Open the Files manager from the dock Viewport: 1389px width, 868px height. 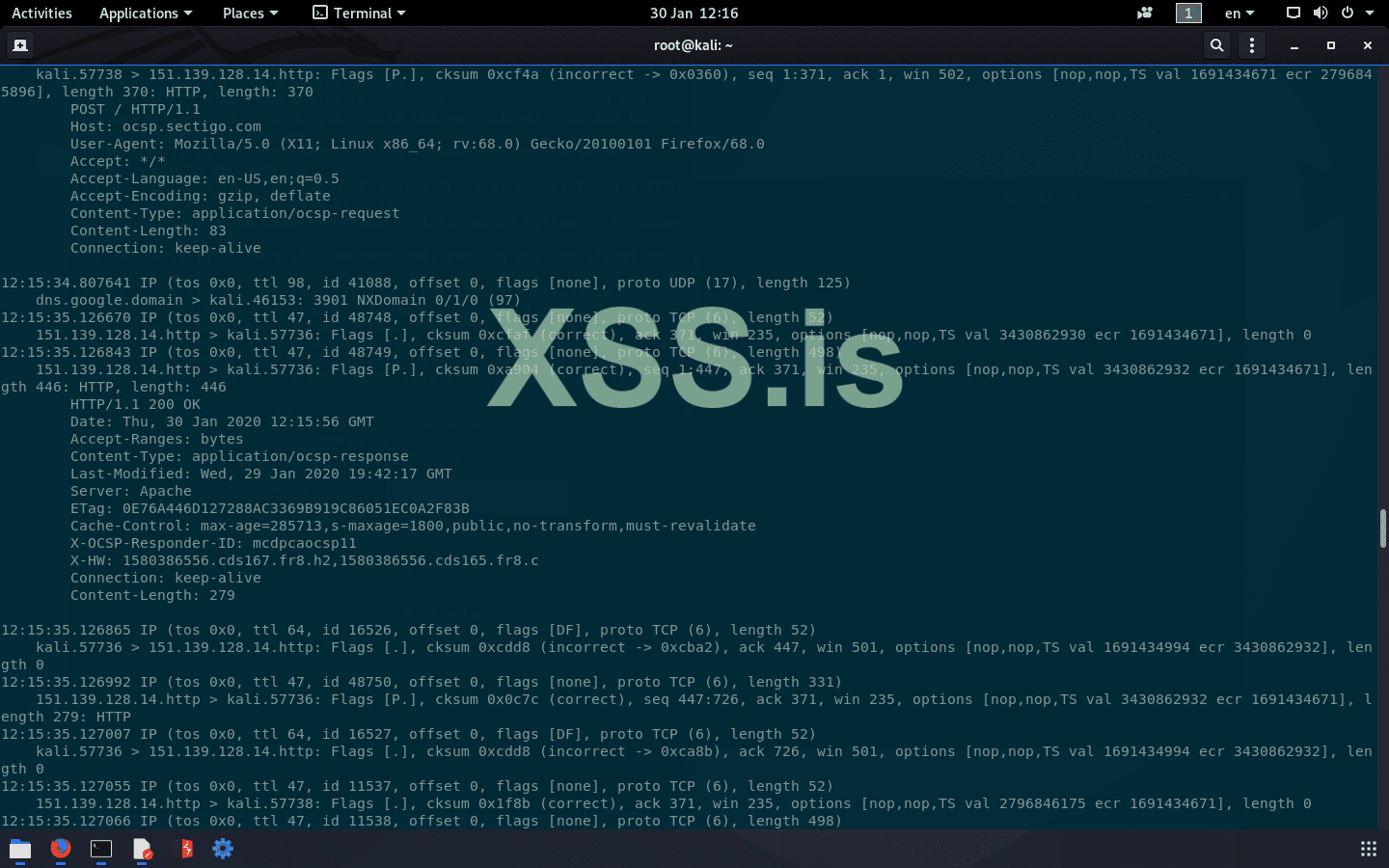click(x=20, y=849)
